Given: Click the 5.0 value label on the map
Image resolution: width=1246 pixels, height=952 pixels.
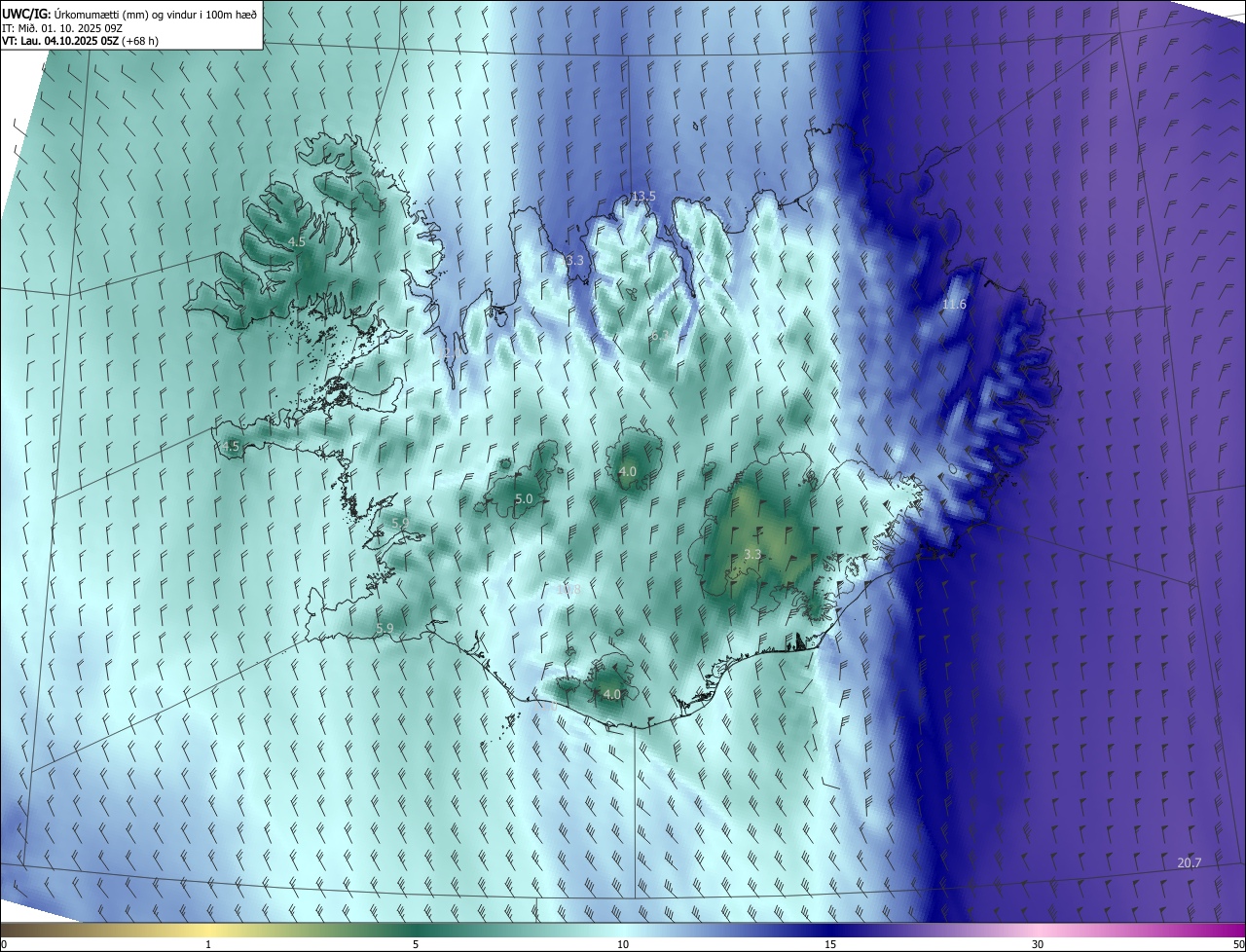Looking at the screenshot, I should tap(523, 498).
